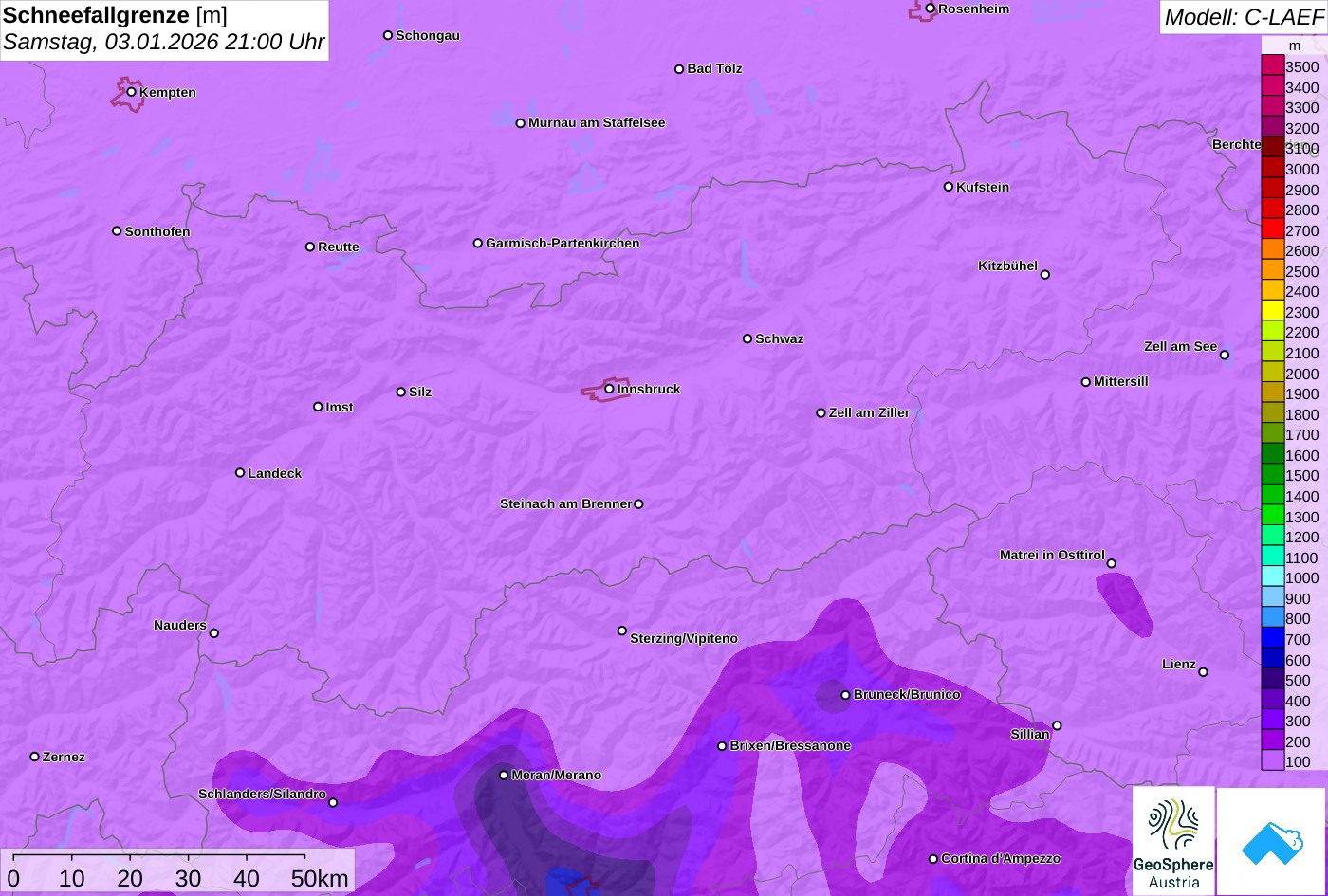Click the Innsbruck city marker dot
Image resolution: width=1328 pixels, height=896 pixels.
point(609,388)
